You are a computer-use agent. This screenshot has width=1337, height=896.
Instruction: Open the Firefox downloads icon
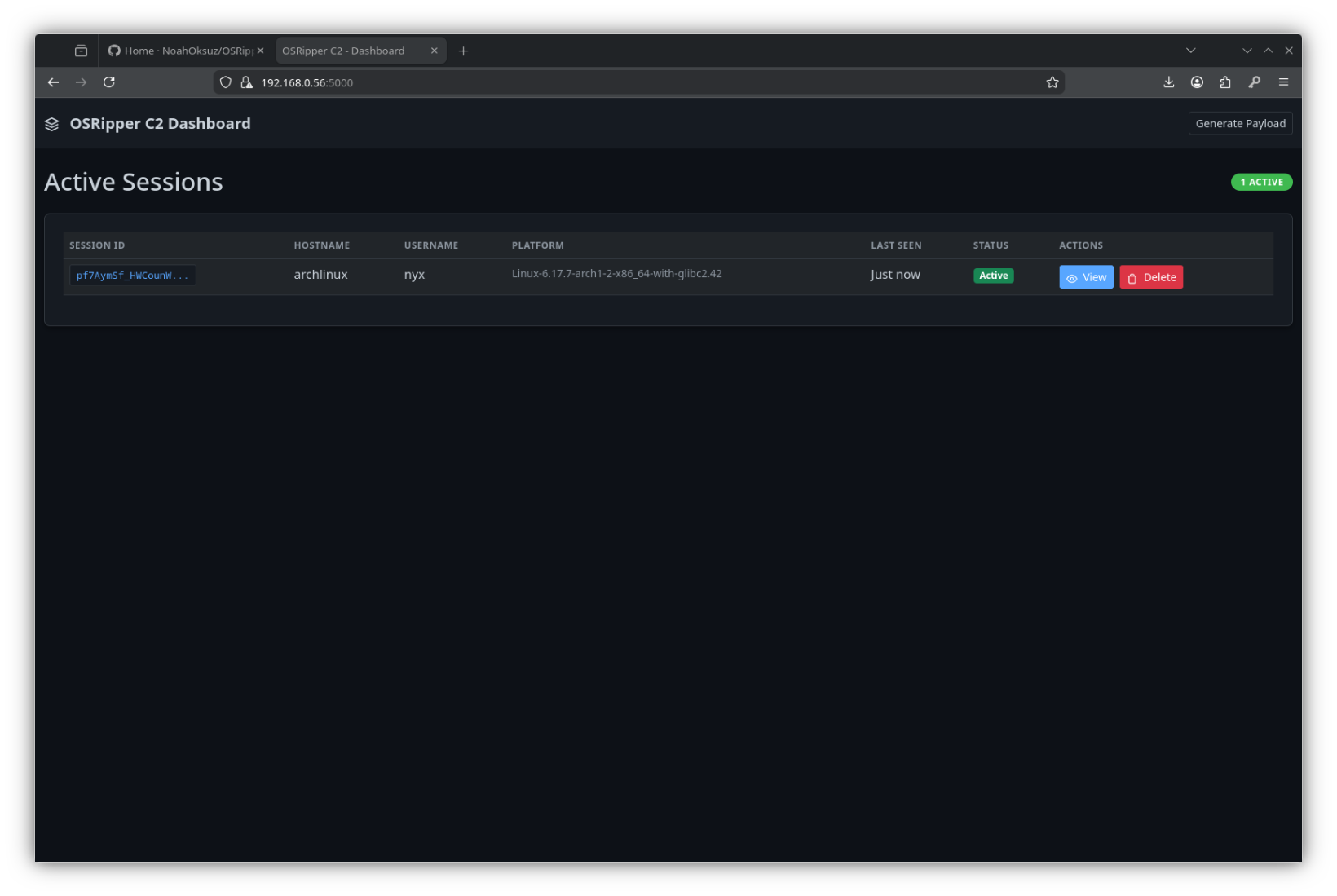(x=1169, y=82)
